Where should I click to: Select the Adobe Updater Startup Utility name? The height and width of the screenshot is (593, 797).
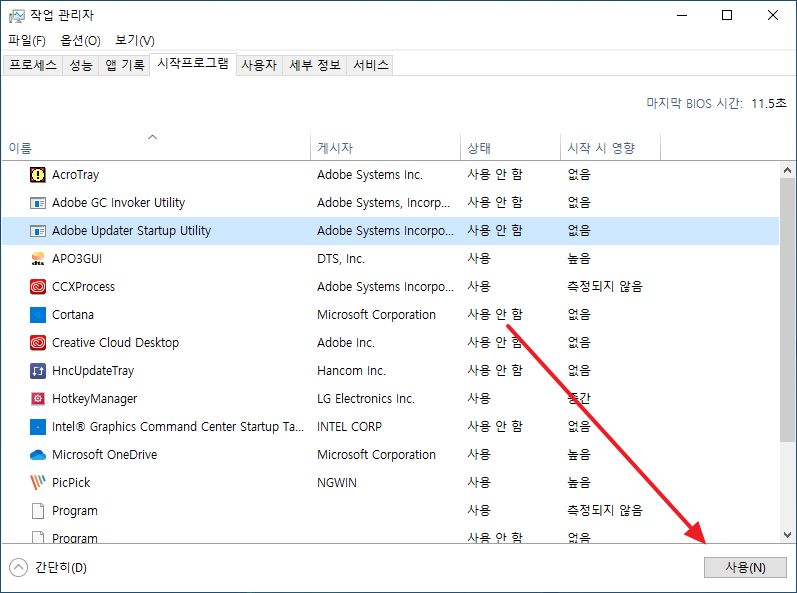[x=131, y=231]
